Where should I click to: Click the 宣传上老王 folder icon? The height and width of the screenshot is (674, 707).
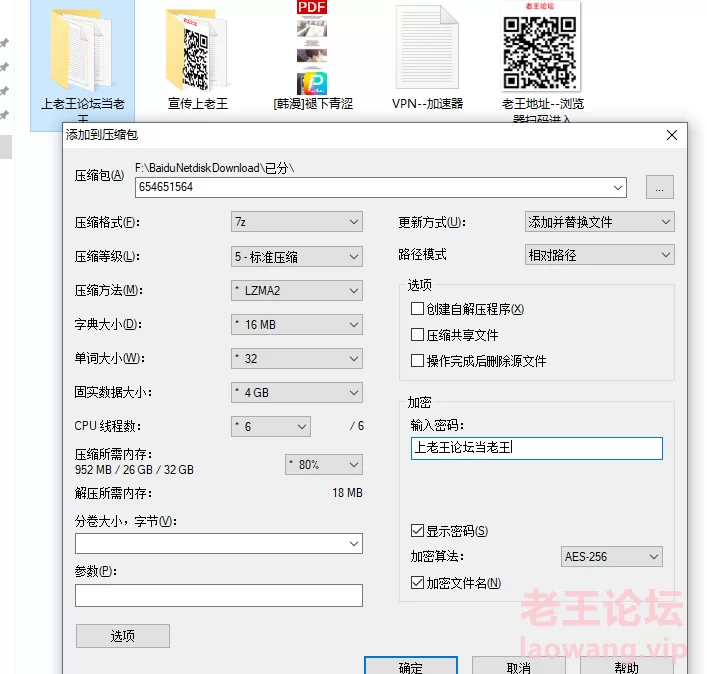click(x=197, y=48)
